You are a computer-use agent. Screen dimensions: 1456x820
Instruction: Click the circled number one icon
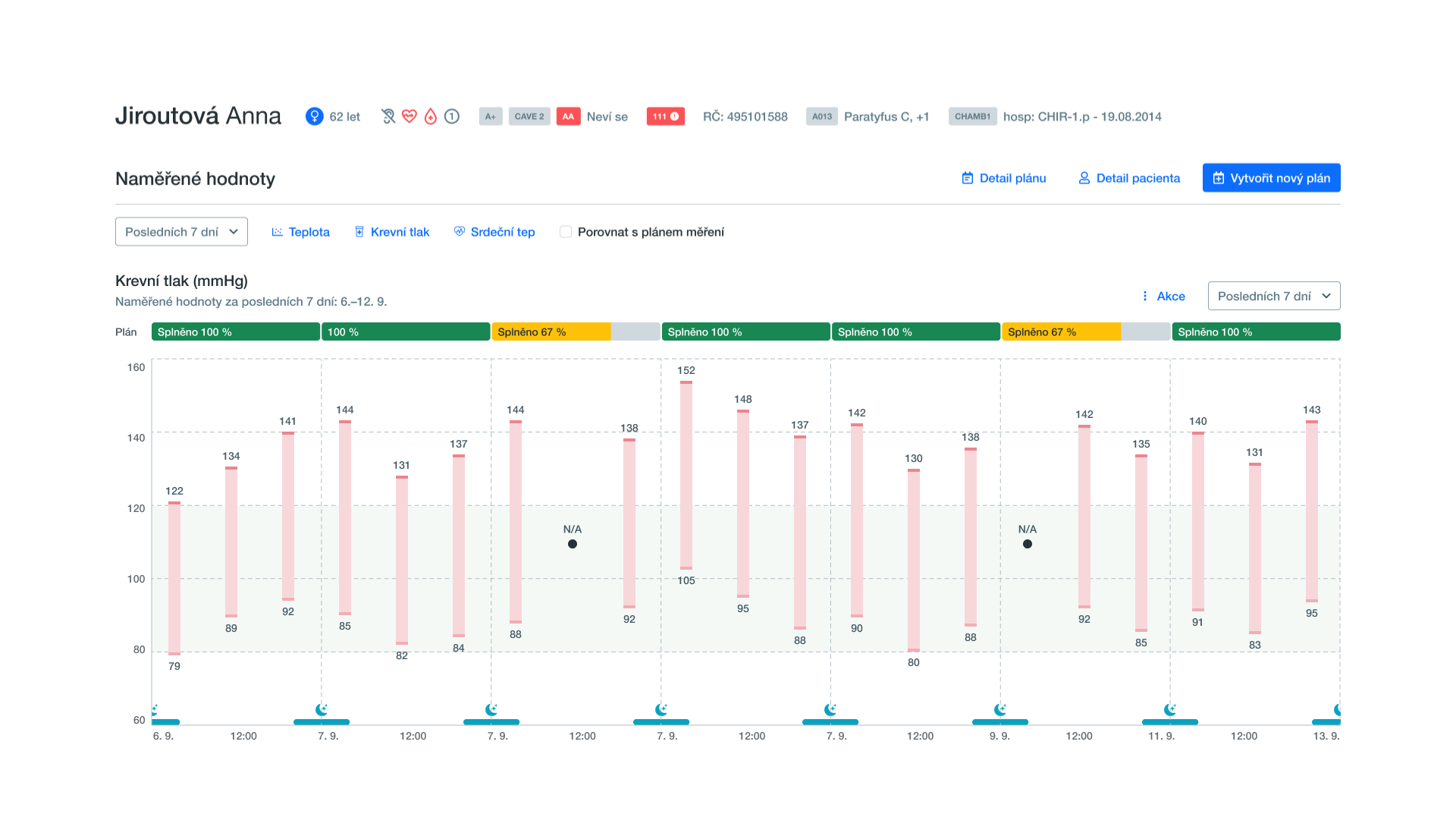(x=452, y=116)
